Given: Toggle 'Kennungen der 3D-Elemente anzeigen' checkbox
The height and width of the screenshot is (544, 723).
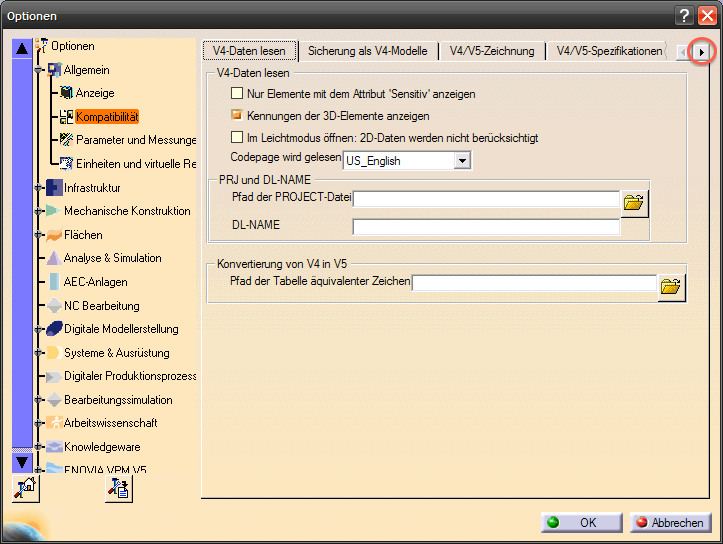Looking at the screenshot, I should pos(238,116).
